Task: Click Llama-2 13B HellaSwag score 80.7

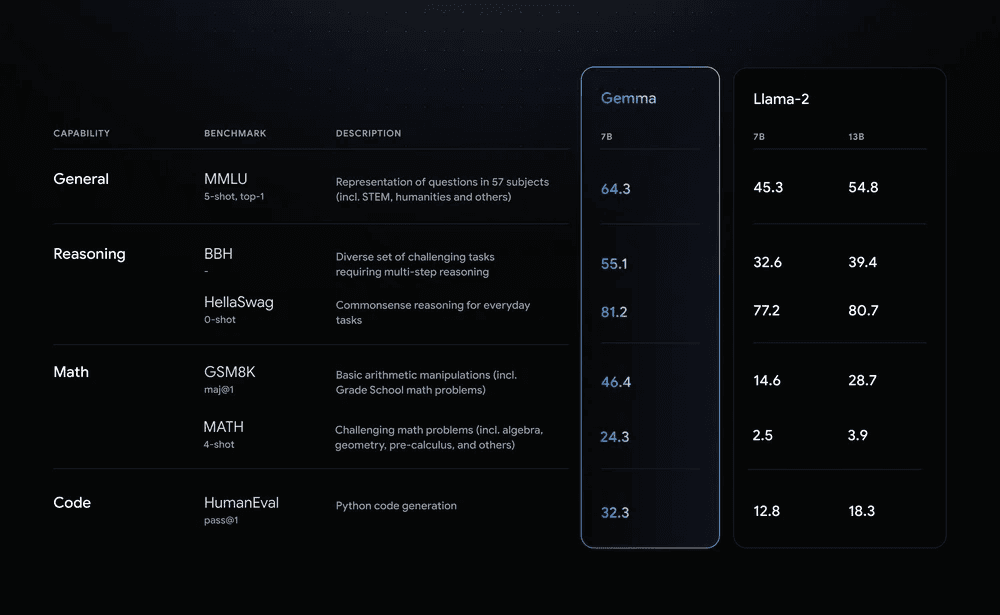Action: point(863,311)
